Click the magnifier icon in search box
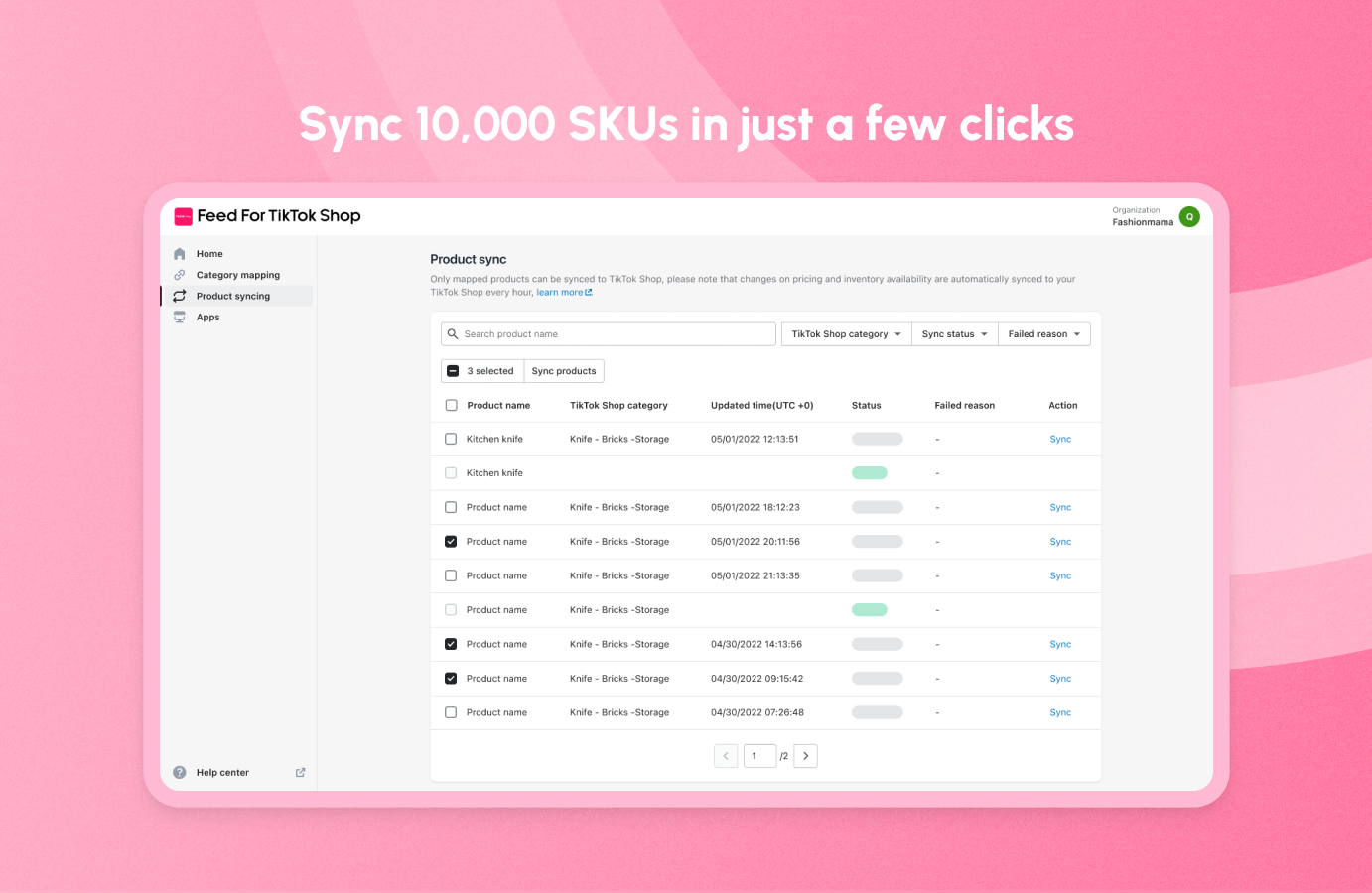 [453, 334]
